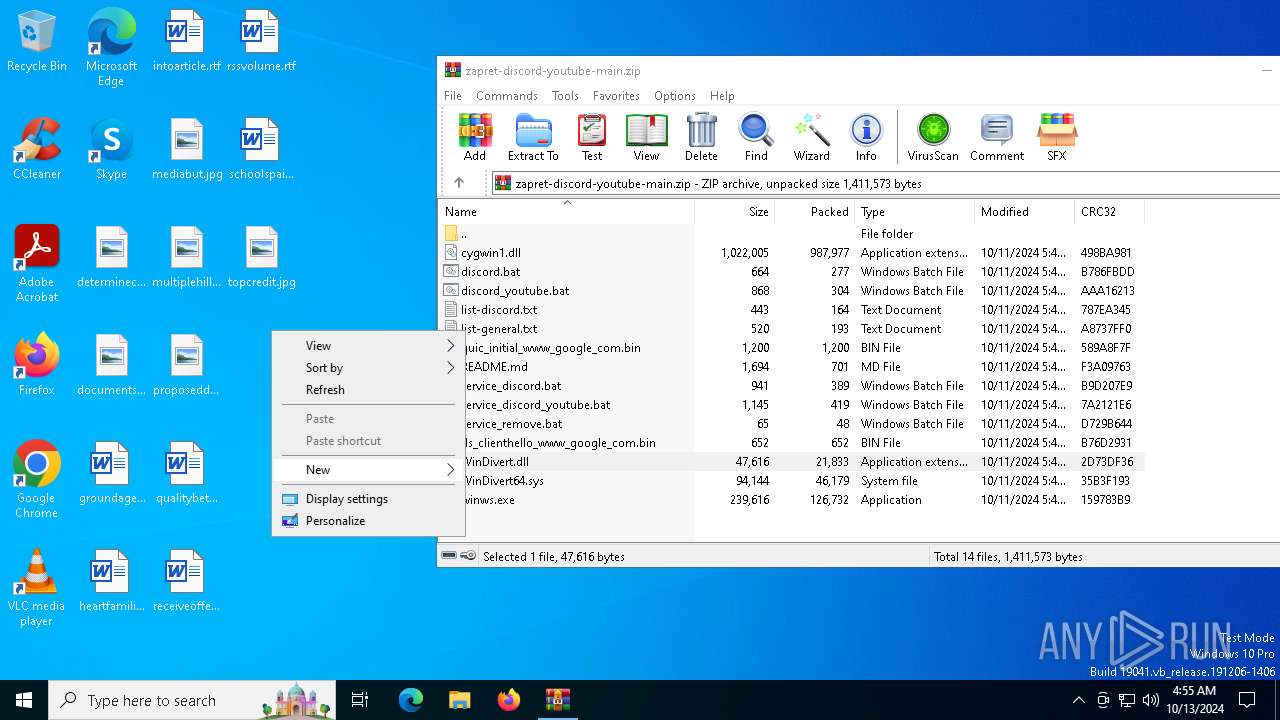Select the Adobe Acrobat desktop icon
The width and height of the screenshot is (1280, 720).
pyautogui.click(x=37, y=264)
